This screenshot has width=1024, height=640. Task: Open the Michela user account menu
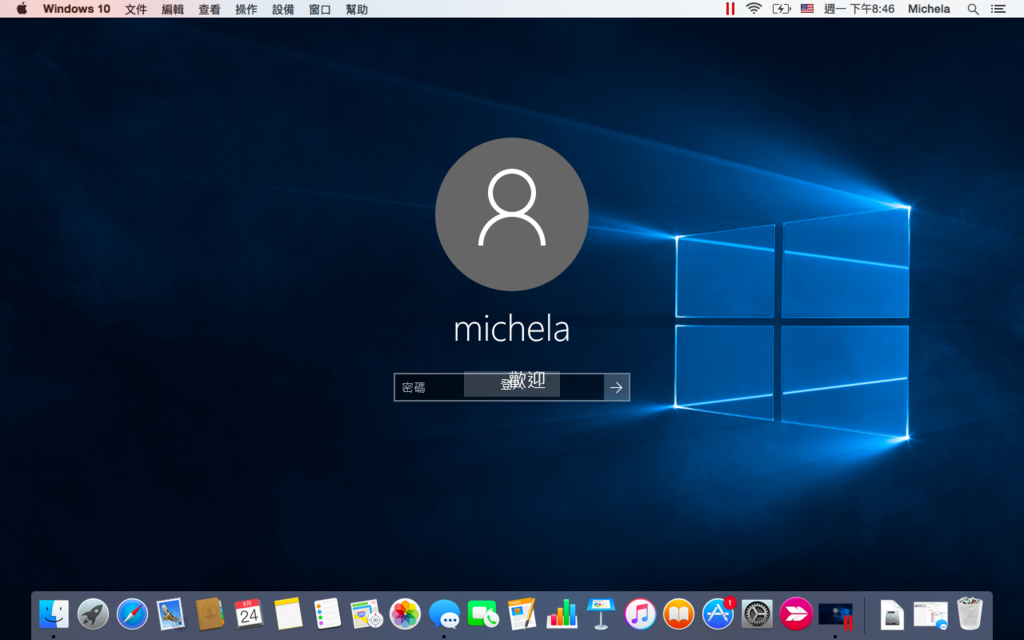tap(929, 9)
